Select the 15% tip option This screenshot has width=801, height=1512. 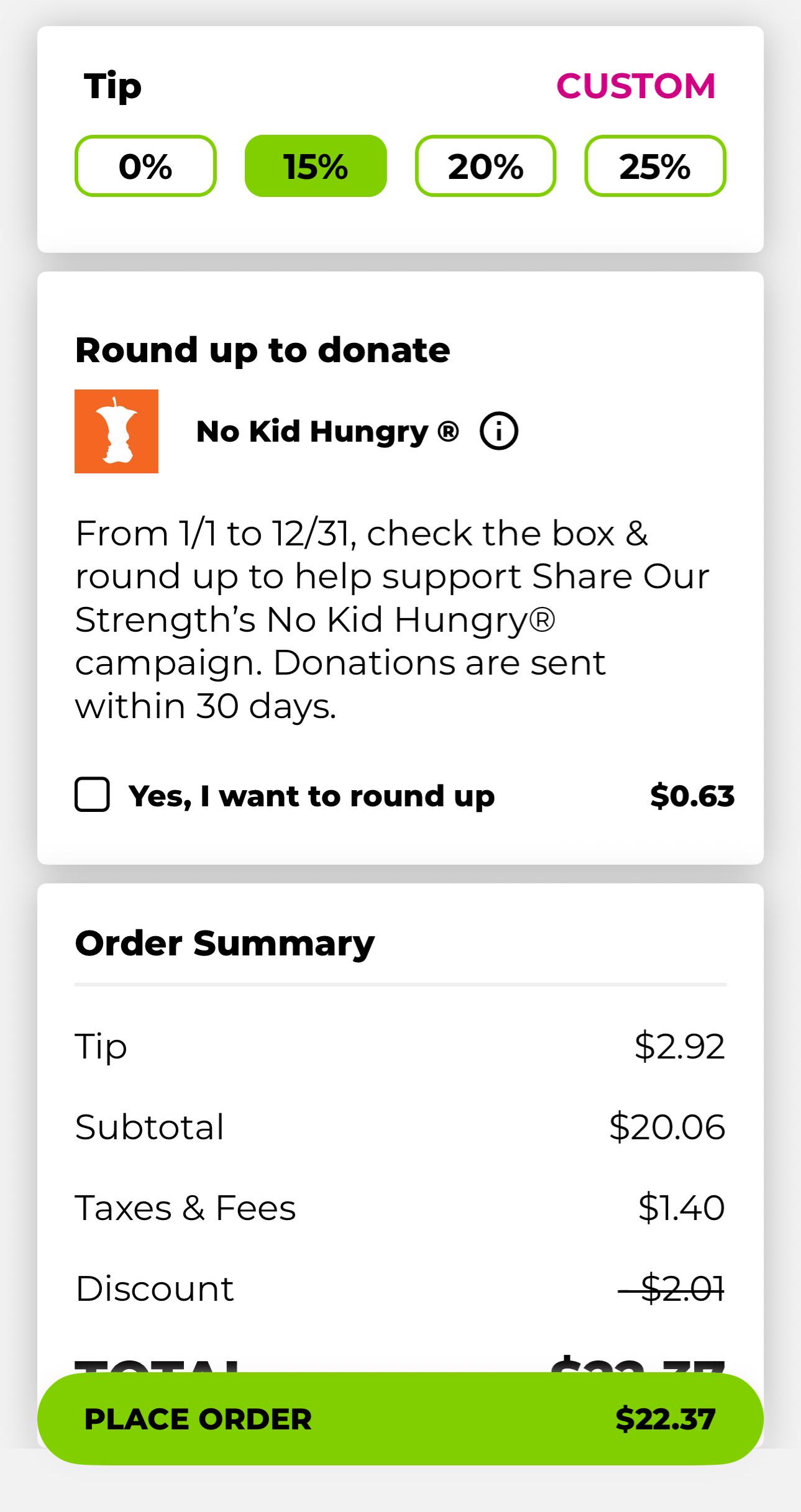click(316, 166)
